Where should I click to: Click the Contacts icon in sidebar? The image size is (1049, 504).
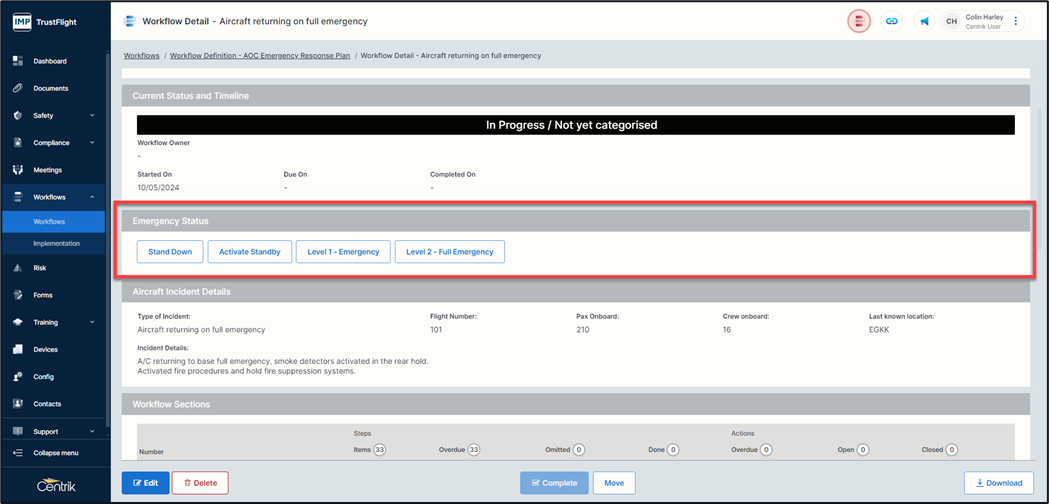(x=18, y=404)
